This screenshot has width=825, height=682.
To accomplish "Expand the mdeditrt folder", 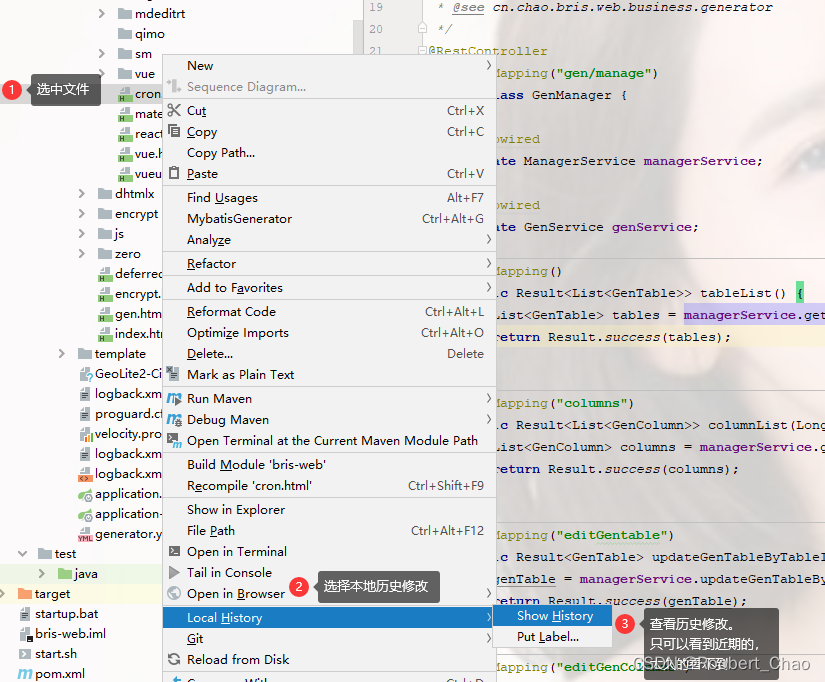I will [x=102, y=14].
